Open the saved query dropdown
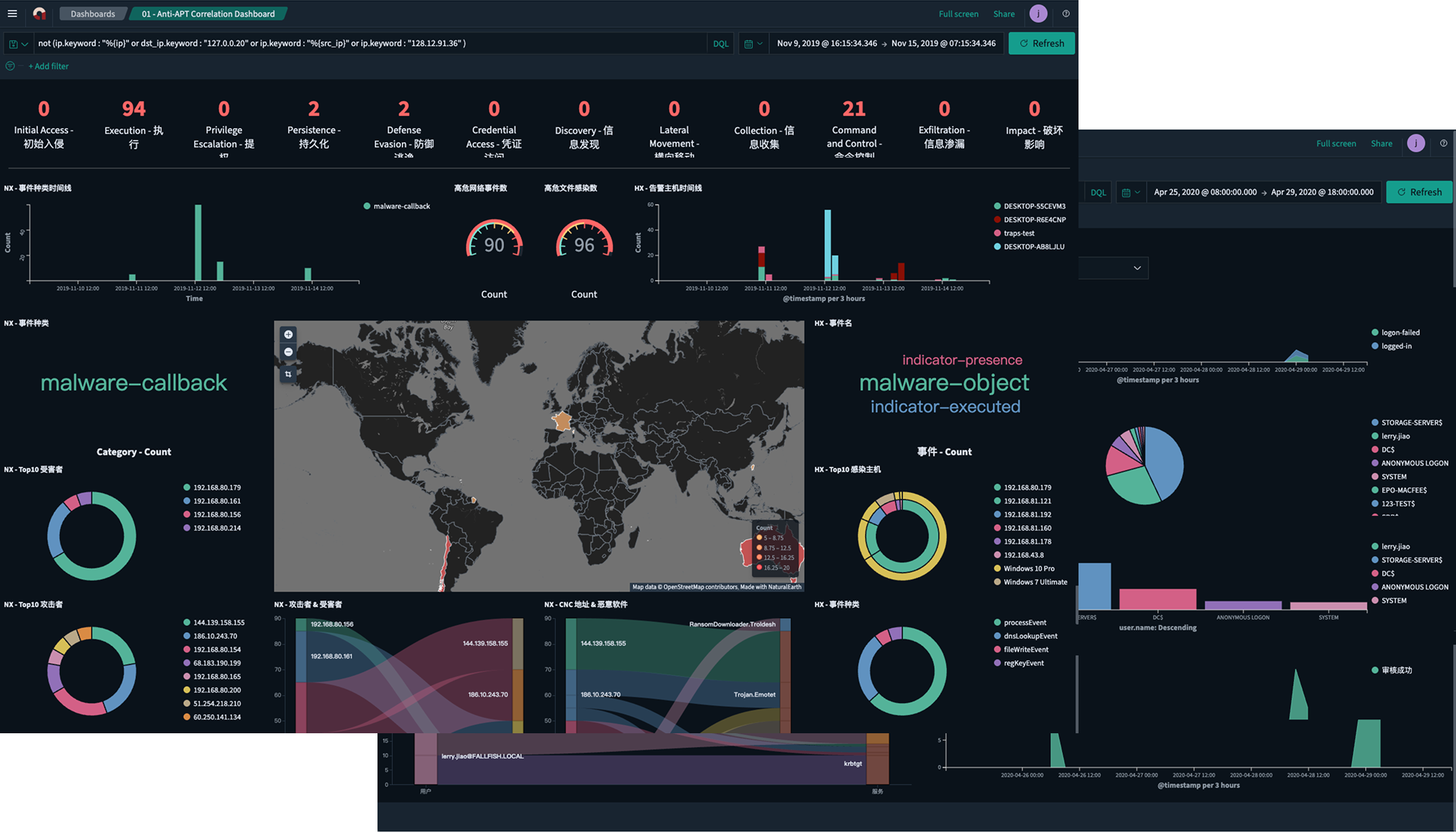 18,44
